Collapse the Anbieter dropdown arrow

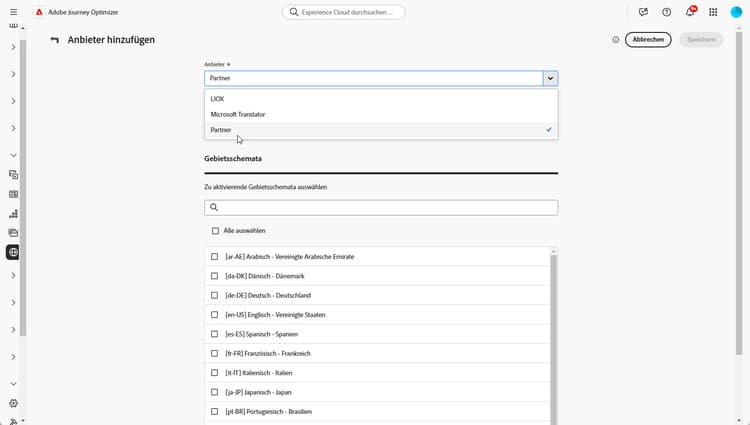pos(550,78)
